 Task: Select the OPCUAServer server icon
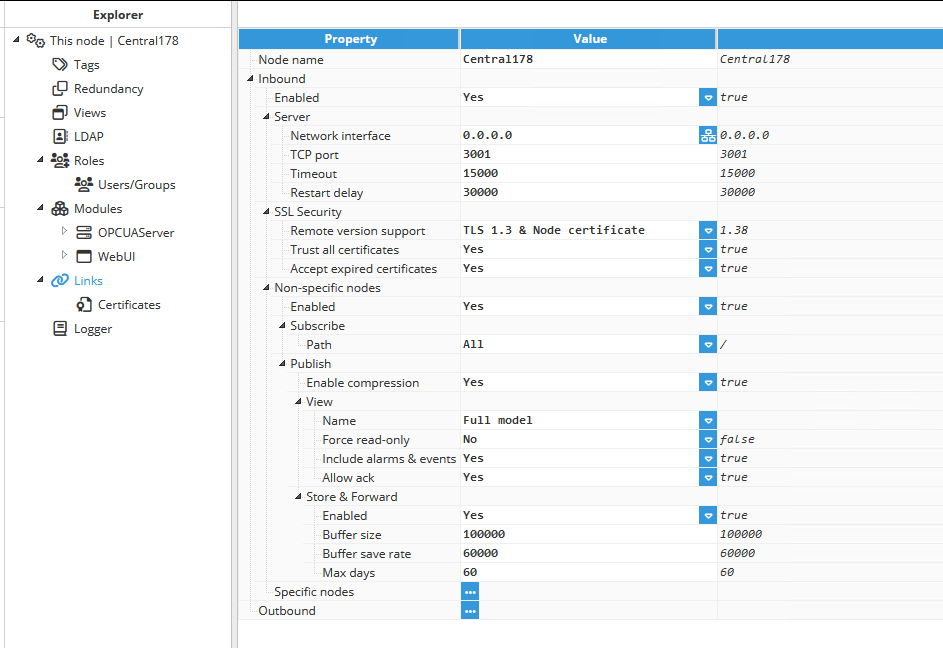(84, 232)
